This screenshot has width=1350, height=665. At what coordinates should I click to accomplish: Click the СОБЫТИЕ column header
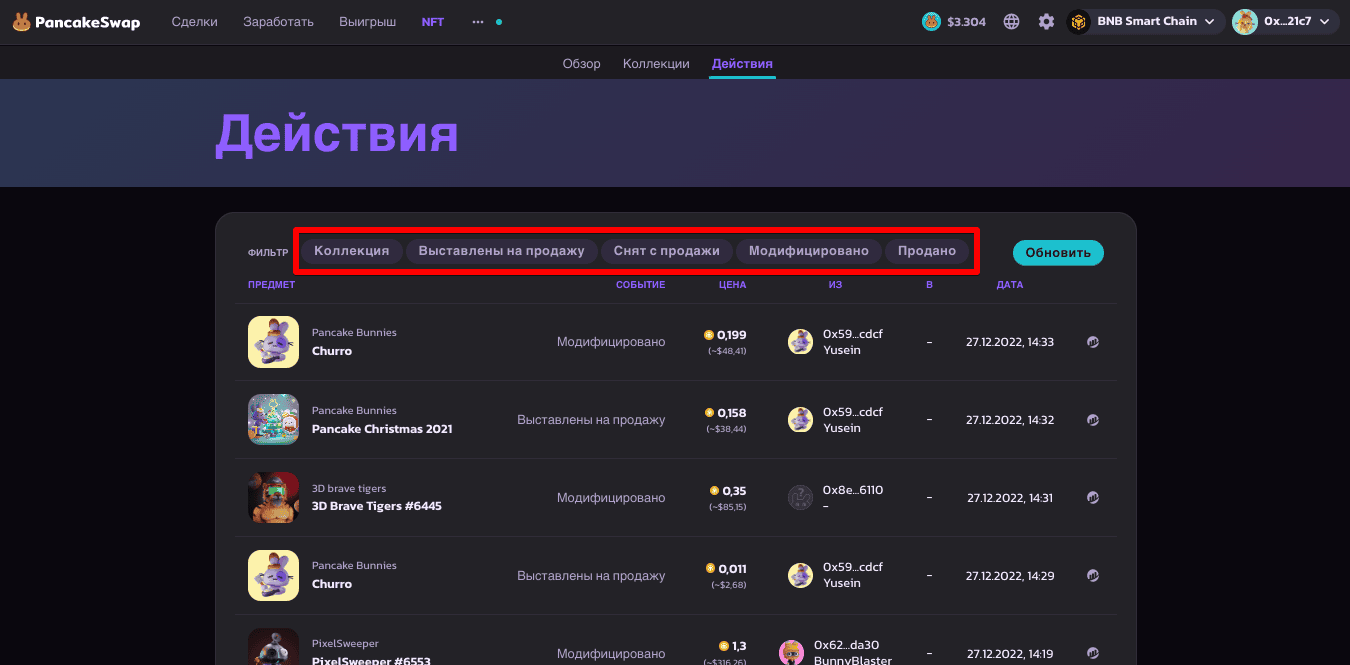pos(640,285)
